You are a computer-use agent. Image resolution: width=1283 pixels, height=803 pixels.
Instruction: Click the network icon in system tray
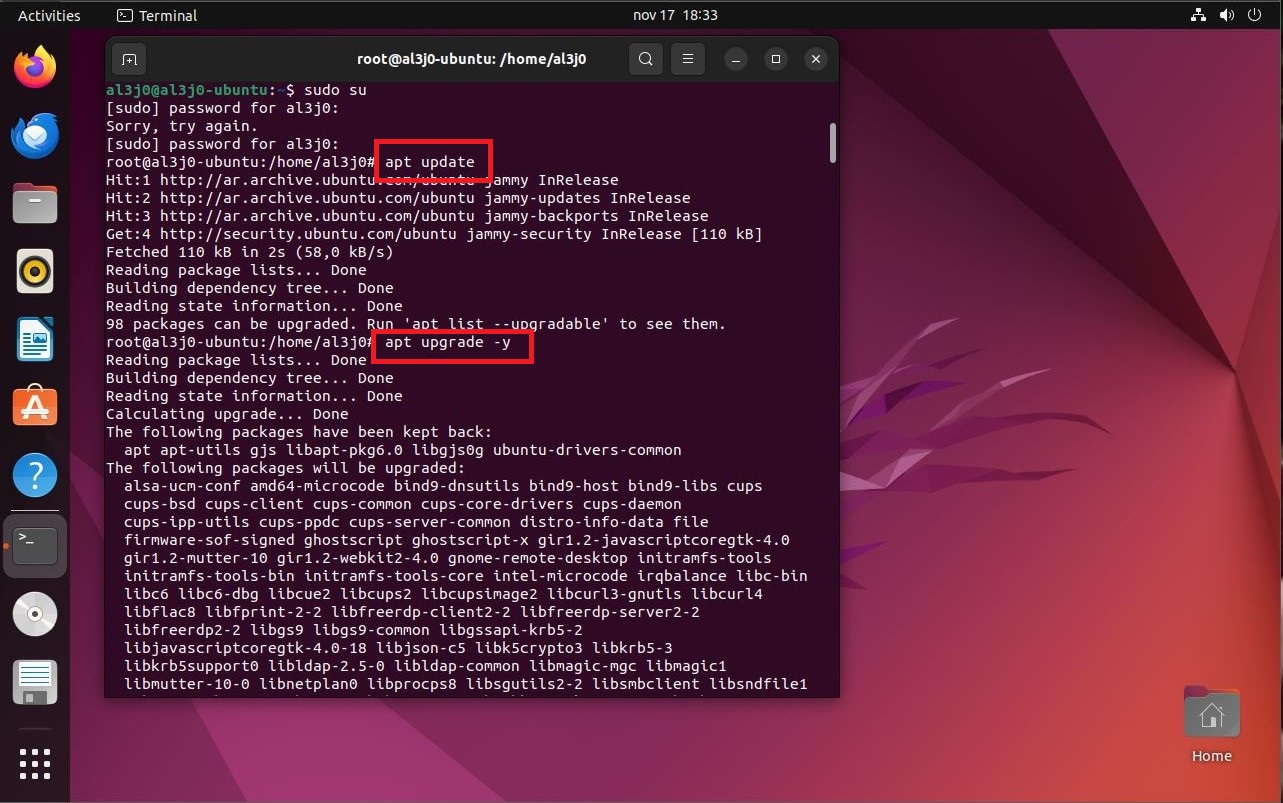click(x=1199, y=15)
